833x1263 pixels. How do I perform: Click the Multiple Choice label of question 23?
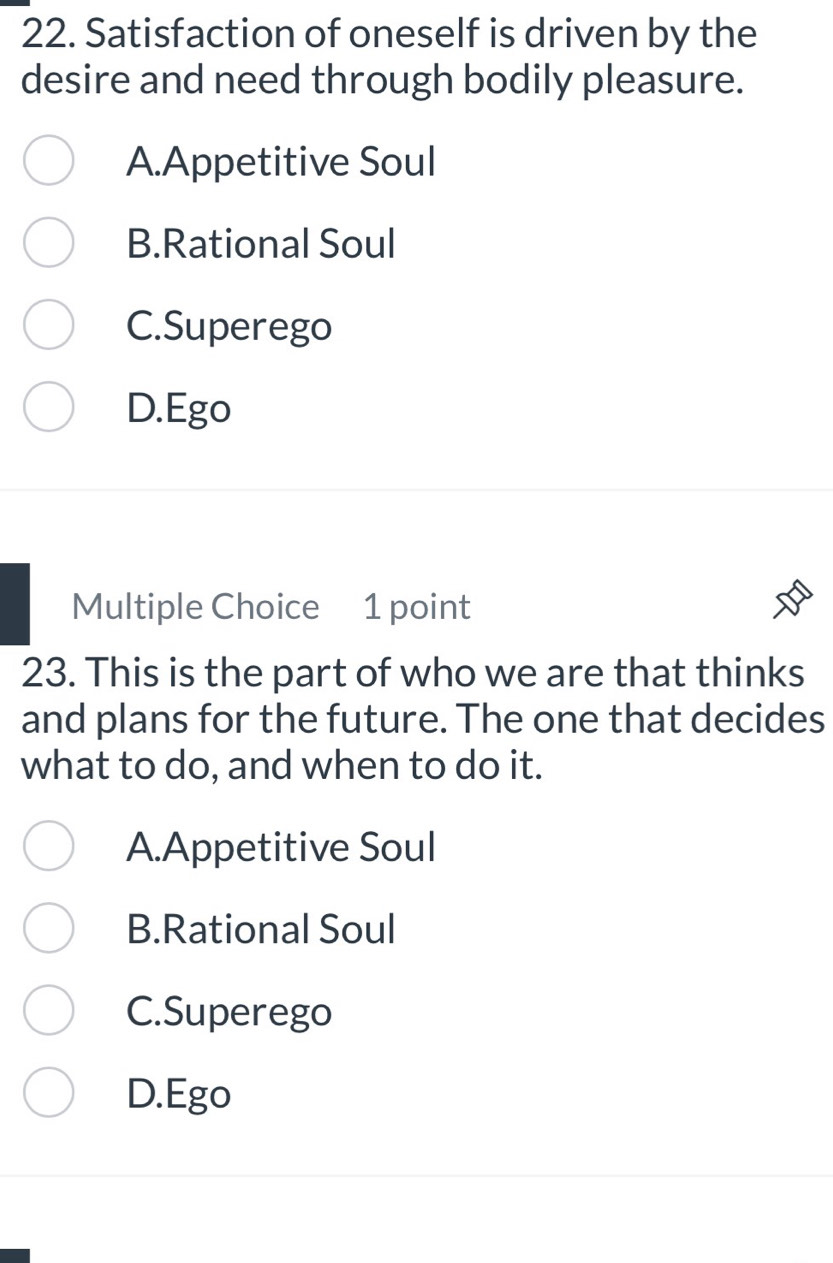[196, 607]
